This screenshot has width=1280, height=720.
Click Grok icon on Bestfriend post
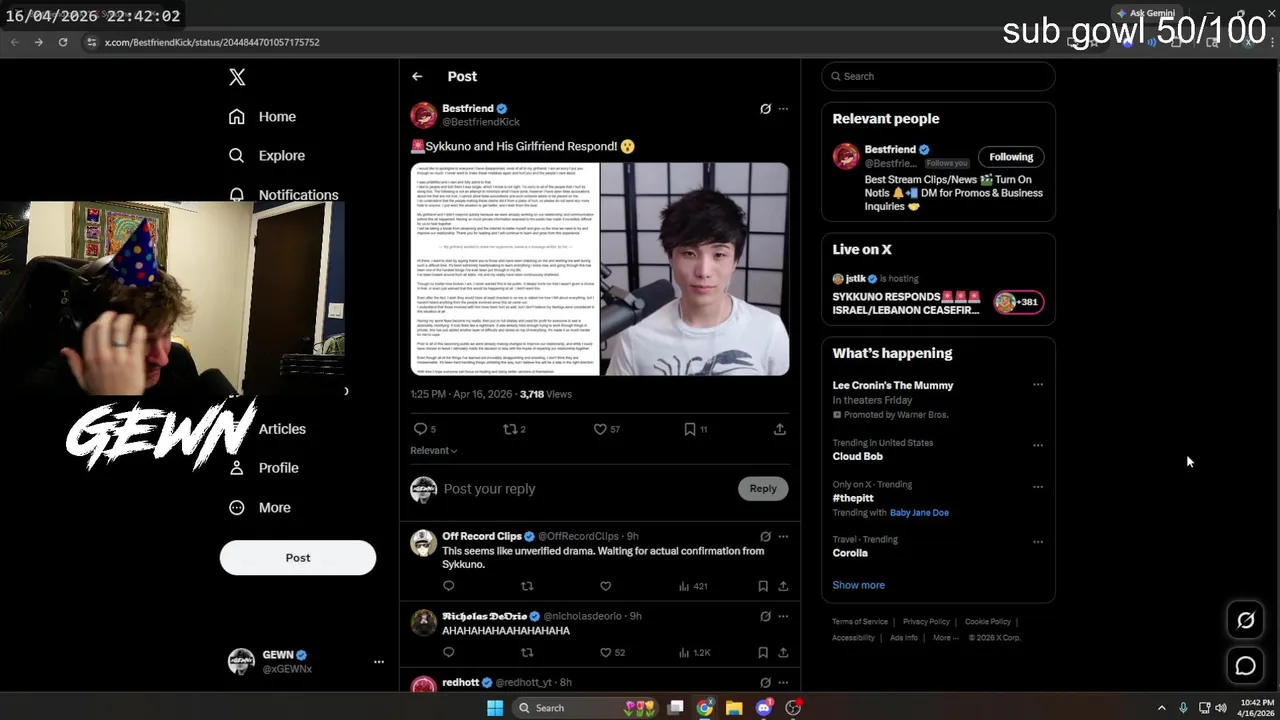[765, 109]
